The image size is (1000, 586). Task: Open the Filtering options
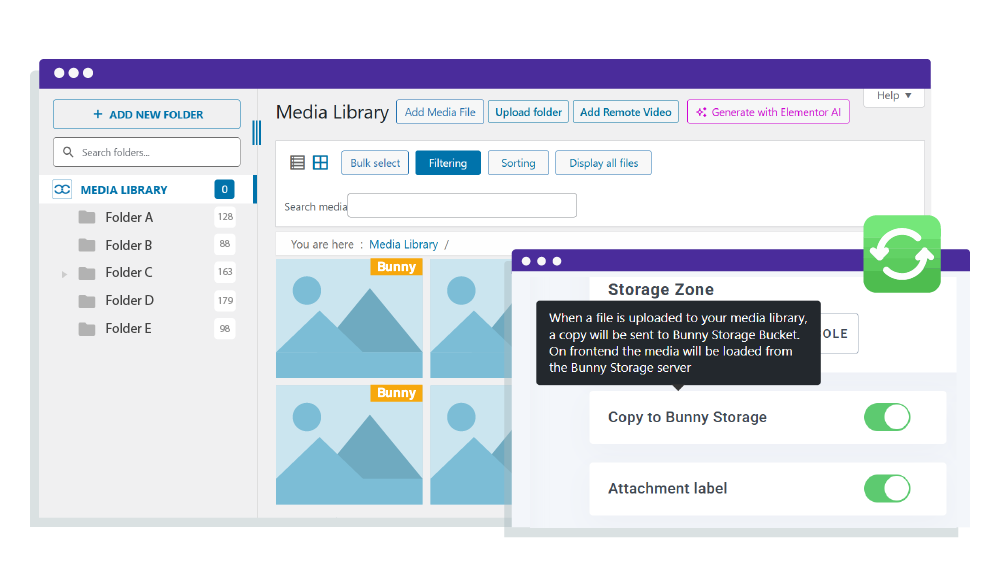[447, 163]
